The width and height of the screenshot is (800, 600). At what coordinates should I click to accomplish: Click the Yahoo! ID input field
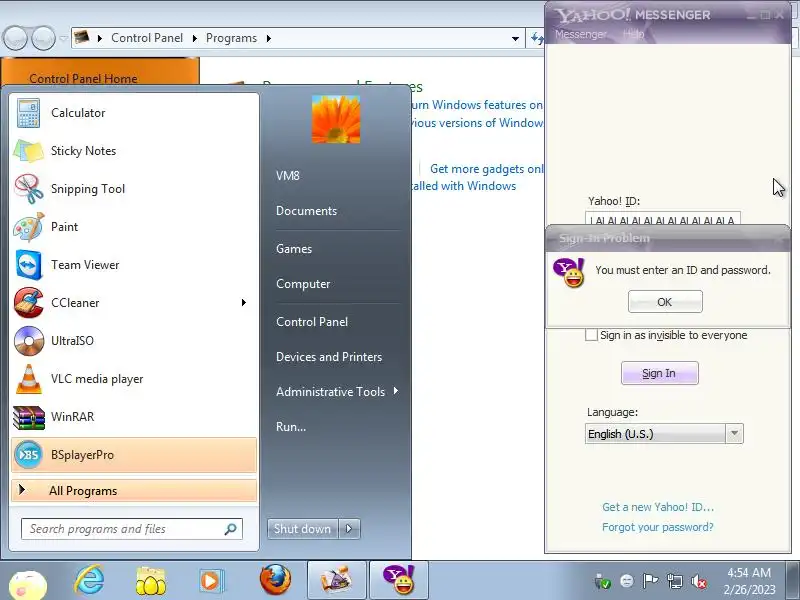(663, 218)
